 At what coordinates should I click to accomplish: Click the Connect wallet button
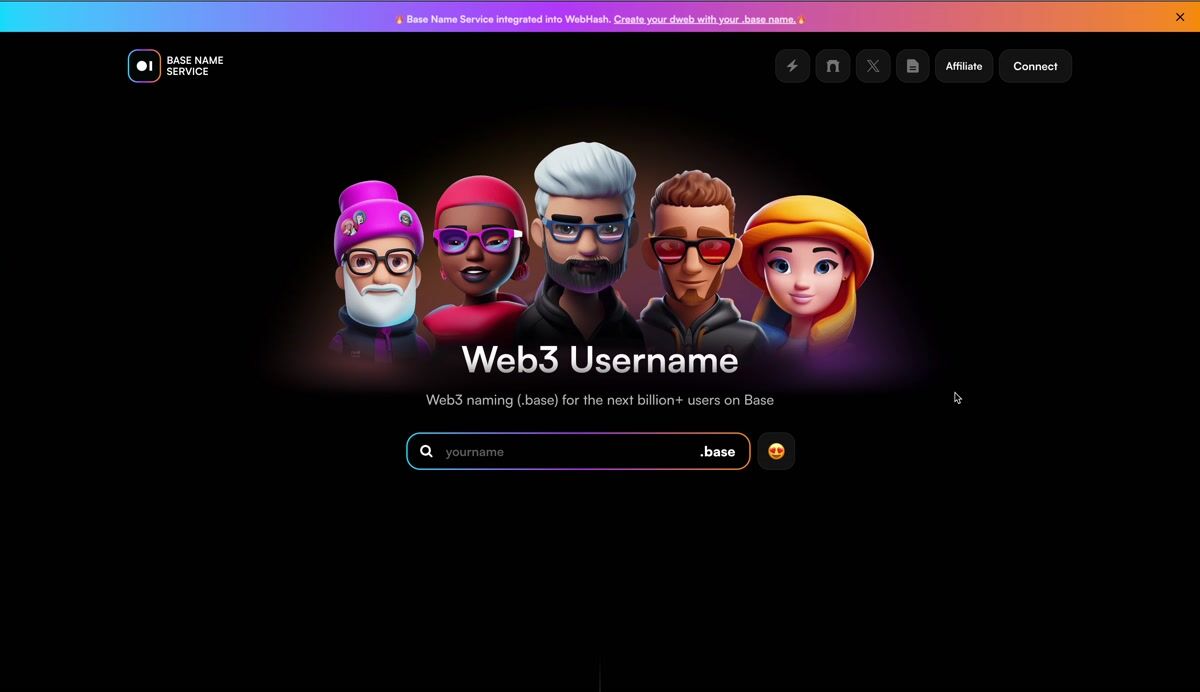click(1035, 66)
